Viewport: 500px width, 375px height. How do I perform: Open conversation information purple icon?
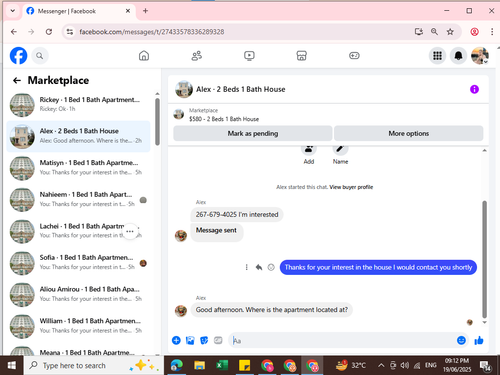[x=474, y=89]
